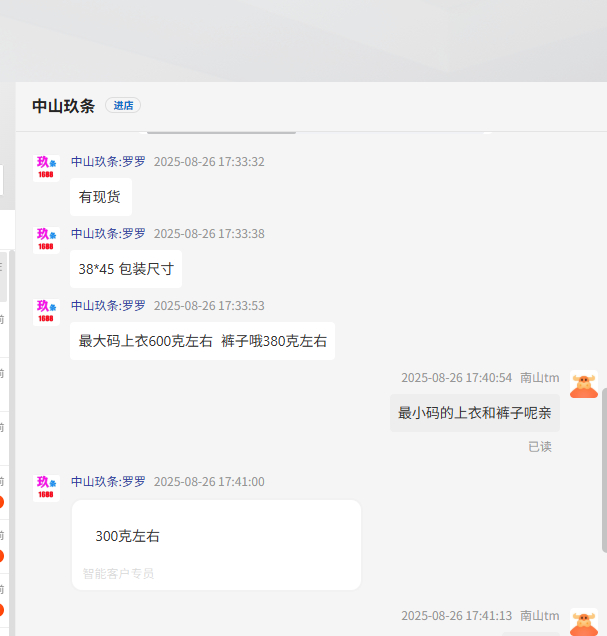This screenshot has height=636, width=607.
Task: Select the 有现货 message bubble
Action: pyautogui.click(x=100, y=197)
